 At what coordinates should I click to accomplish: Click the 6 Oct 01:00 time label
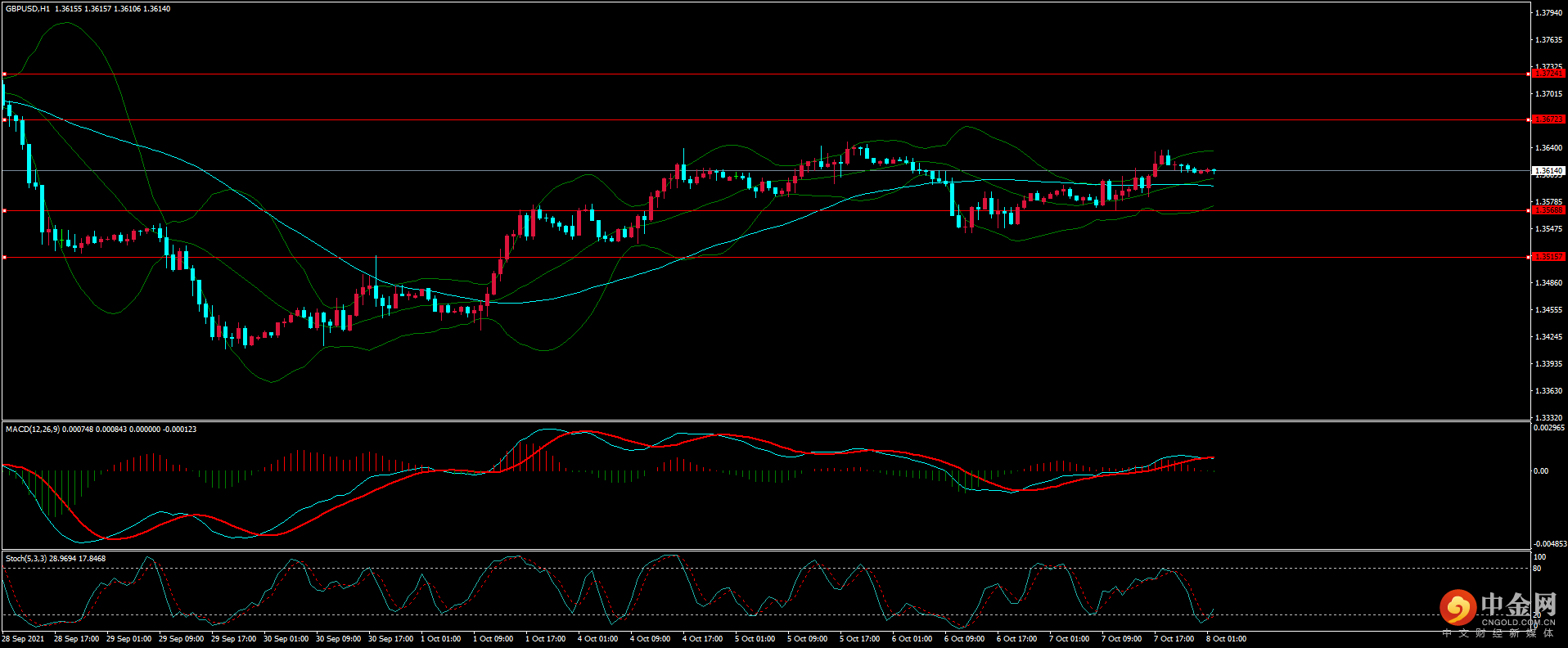click(912, 639)
